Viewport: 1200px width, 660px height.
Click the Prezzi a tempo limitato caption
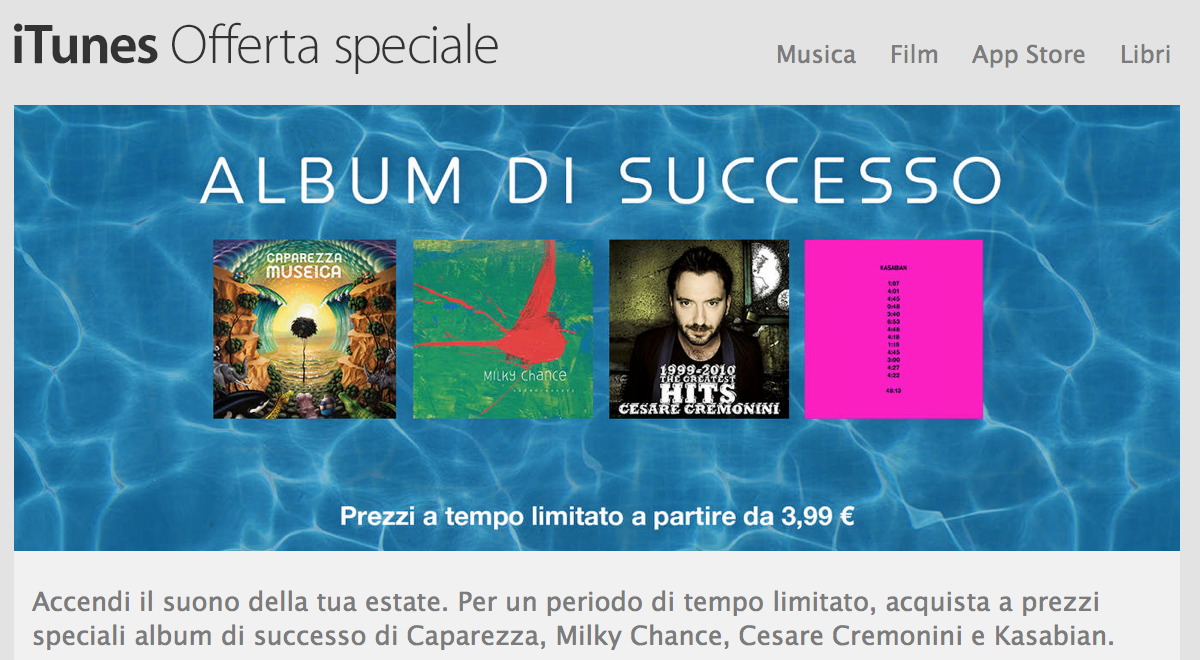(x=597, y=517)
